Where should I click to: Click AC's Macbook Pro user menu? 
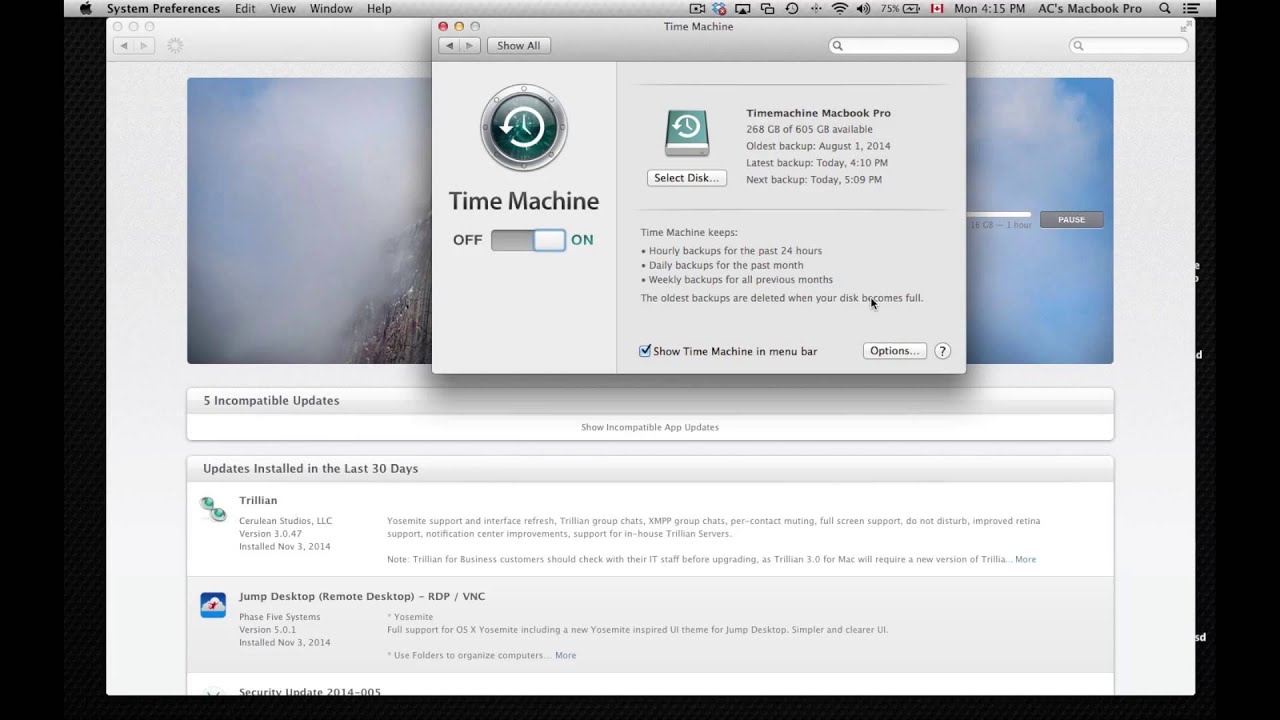(1089, 8)
